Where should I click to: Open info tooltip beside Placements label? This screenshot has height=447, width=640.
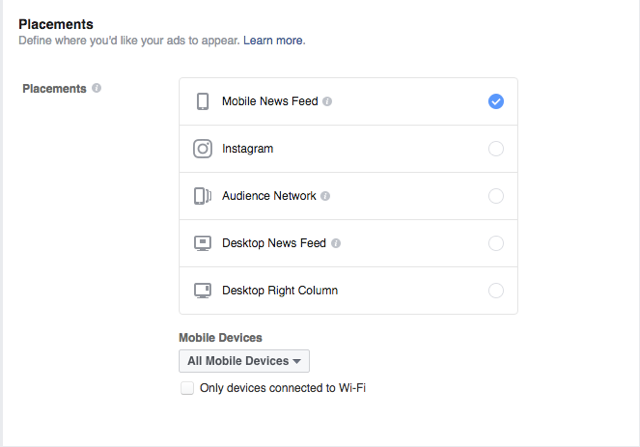click(96, 88)
